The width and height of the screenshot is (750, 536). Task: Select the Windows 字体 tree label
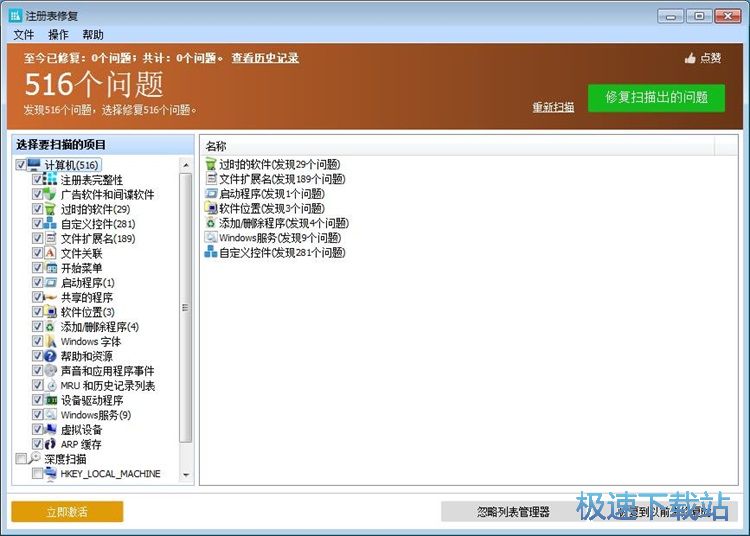pos(91,341)
